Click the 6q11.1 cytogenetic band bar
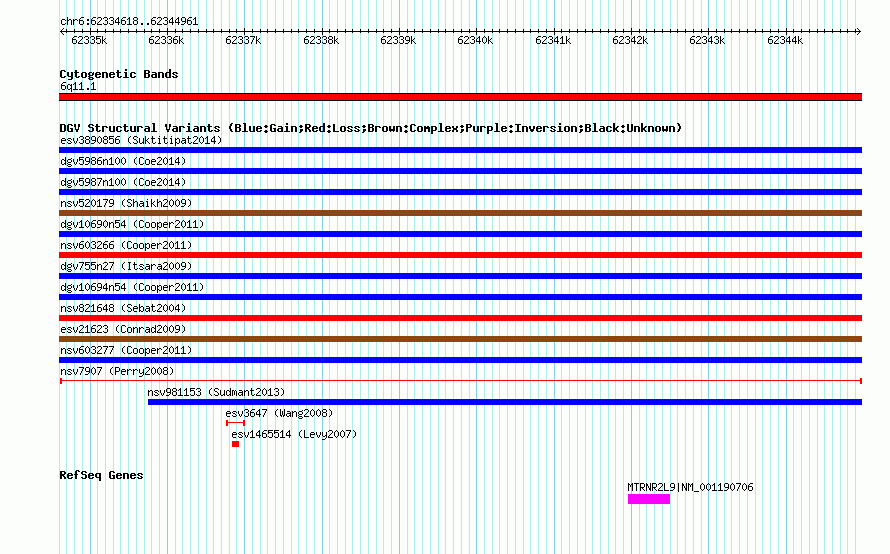Screen dimensions: 890x554 point(460,97)
